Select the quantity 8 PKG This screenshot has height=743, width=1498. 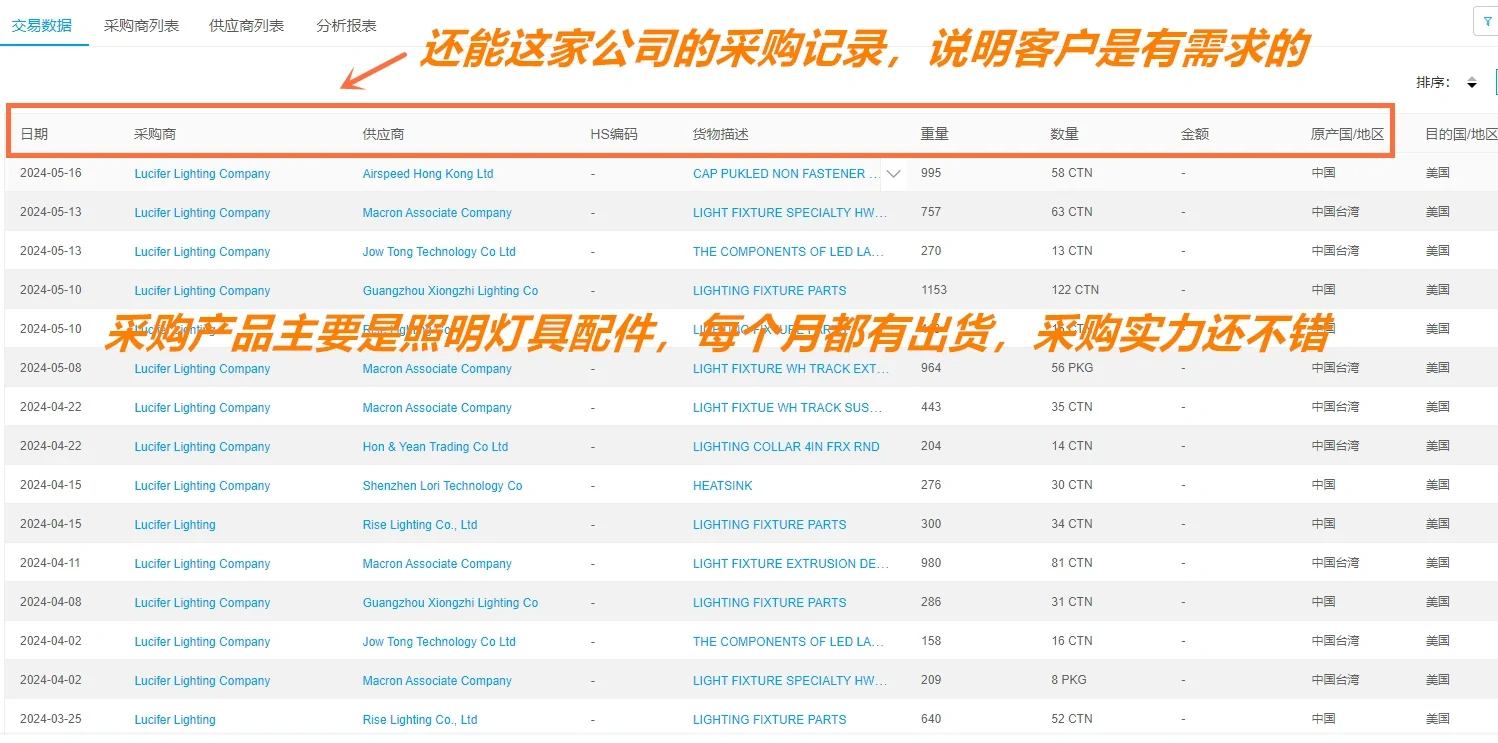click(1069, 680)
